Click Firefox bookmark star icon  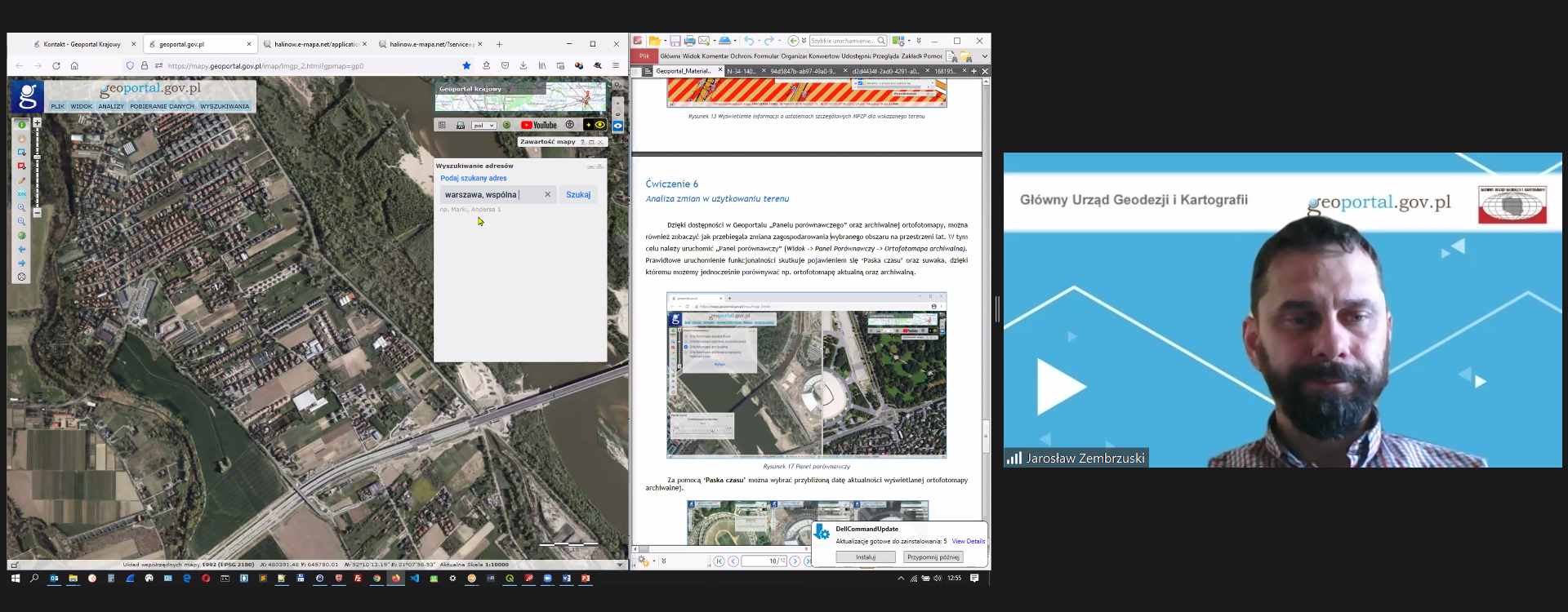(x=466, y=66)
